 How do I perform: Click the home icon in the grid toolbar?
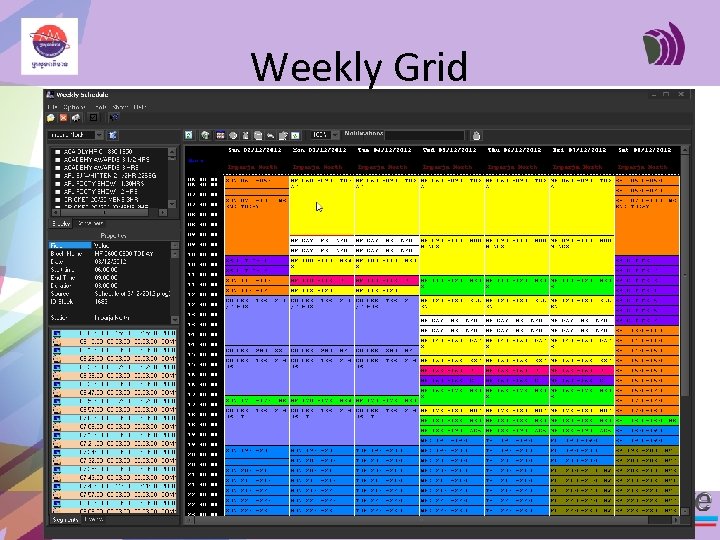(x=205, y=135)
